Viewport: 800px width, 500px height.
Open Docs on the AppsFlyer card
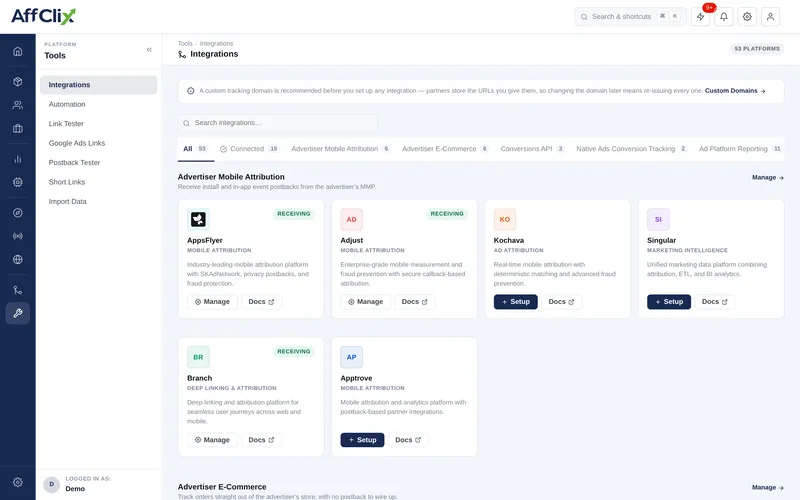point(261,302)
